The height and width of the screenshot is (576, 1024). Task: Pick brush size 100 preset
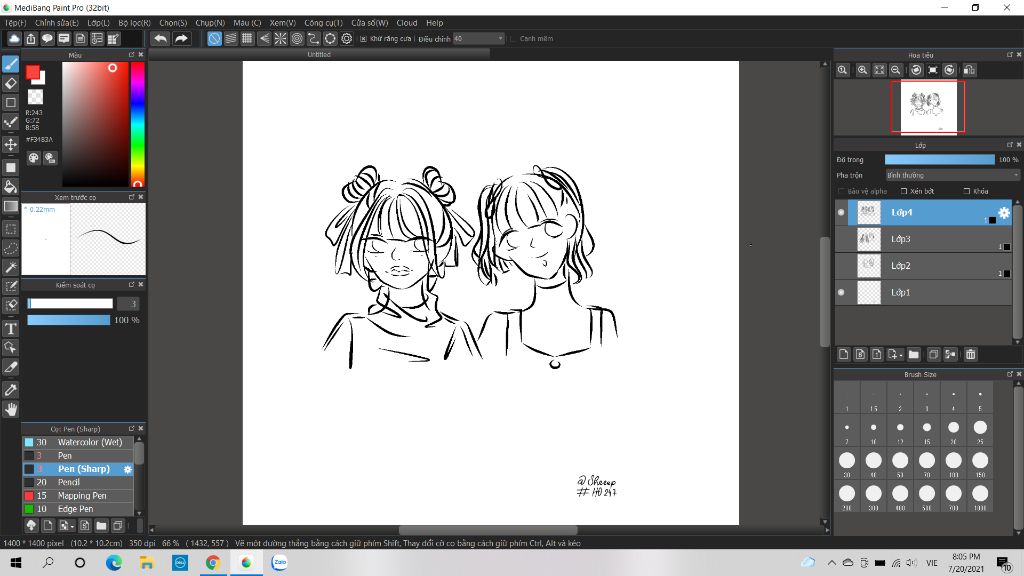coord(953,464)
